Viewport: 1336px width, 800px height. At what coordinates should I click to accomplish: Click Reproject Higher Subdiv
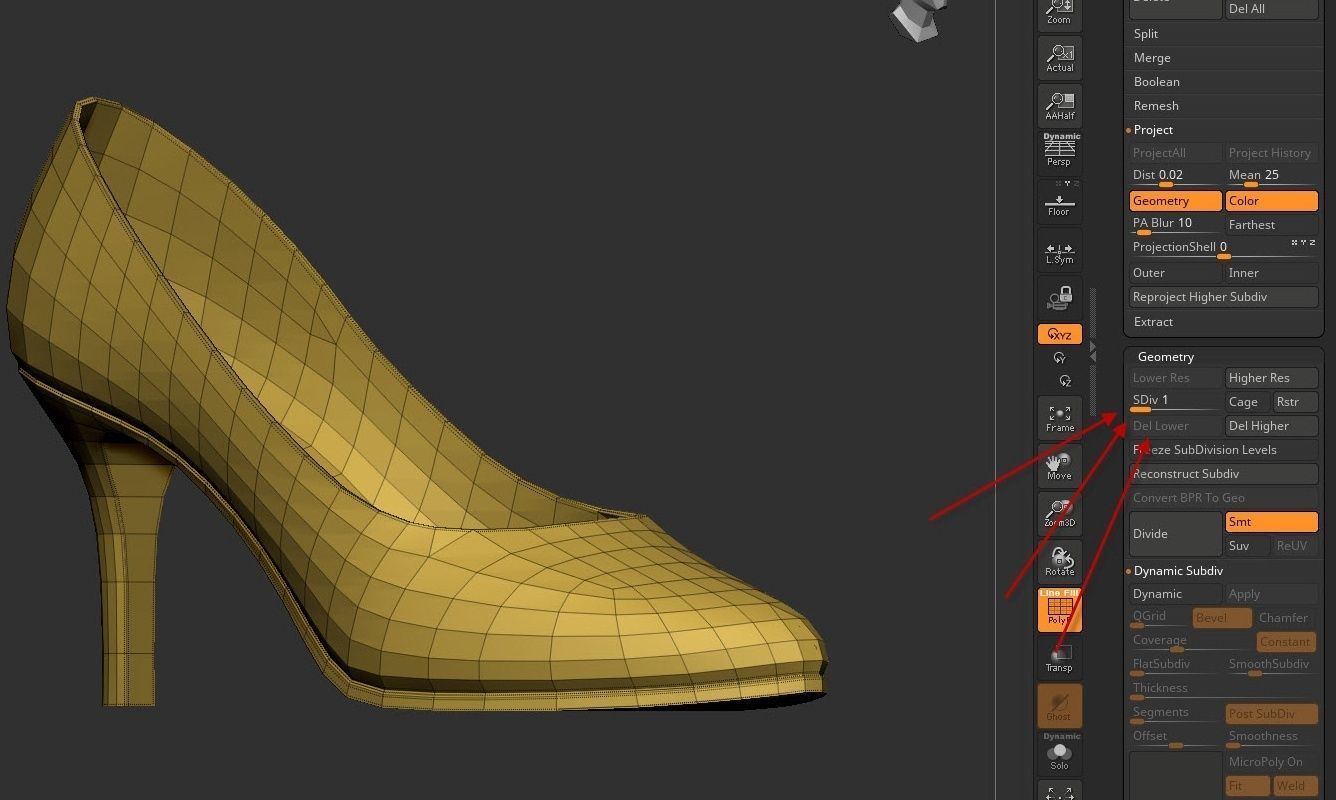pyautogui.click(x=1224, y=297)
